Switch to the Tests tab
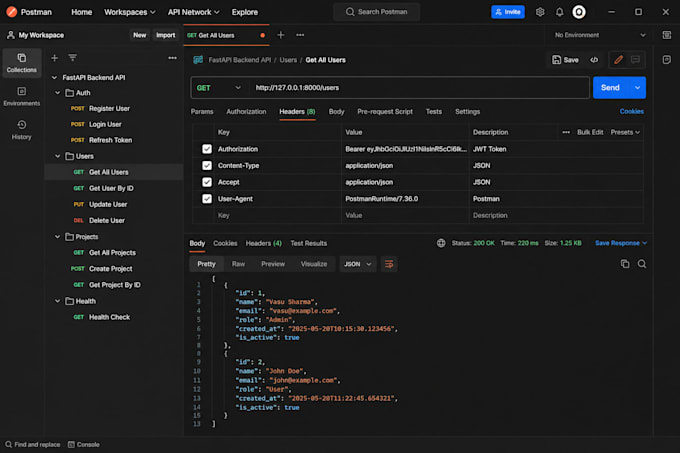Screen dimensions: 680x453 click(434, 112)
